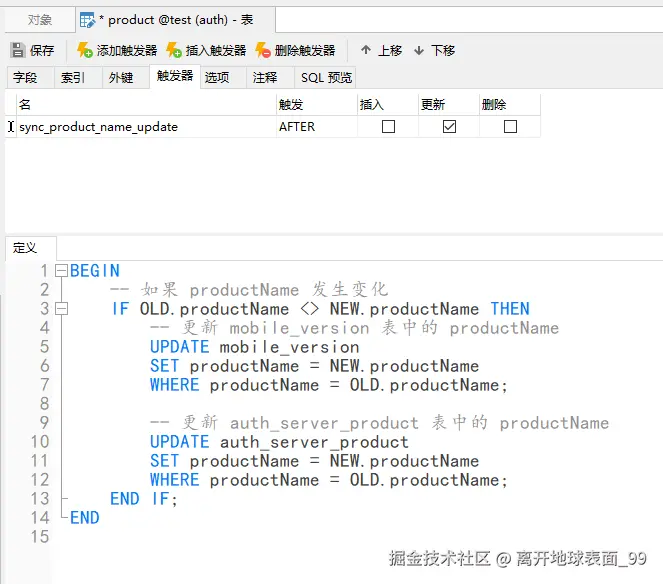Click the THEN keyword on line 3

click(510, 309)
